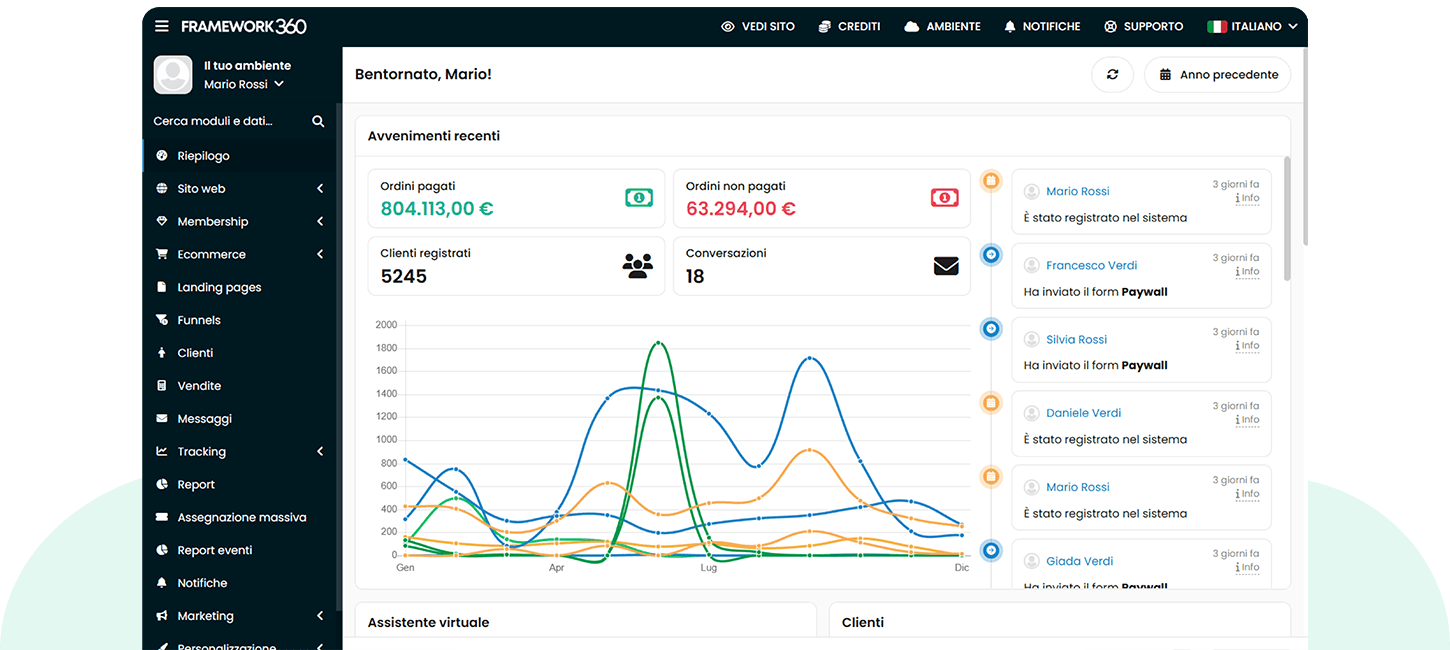The width and height of the screenshot is (1450, 650).
Task: Open Supporto lifebuoy in top bar
Action: (1110, 27)
